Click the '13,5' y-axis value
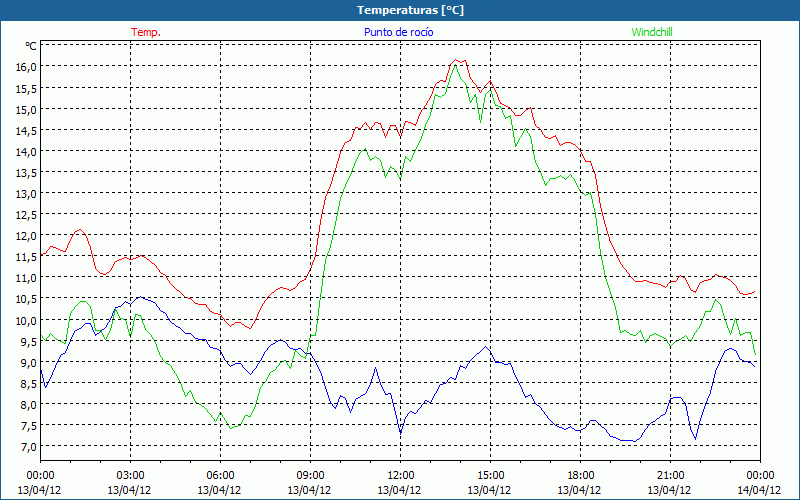The height and width of the screenshot is (500, 800). tap(27, 172)
